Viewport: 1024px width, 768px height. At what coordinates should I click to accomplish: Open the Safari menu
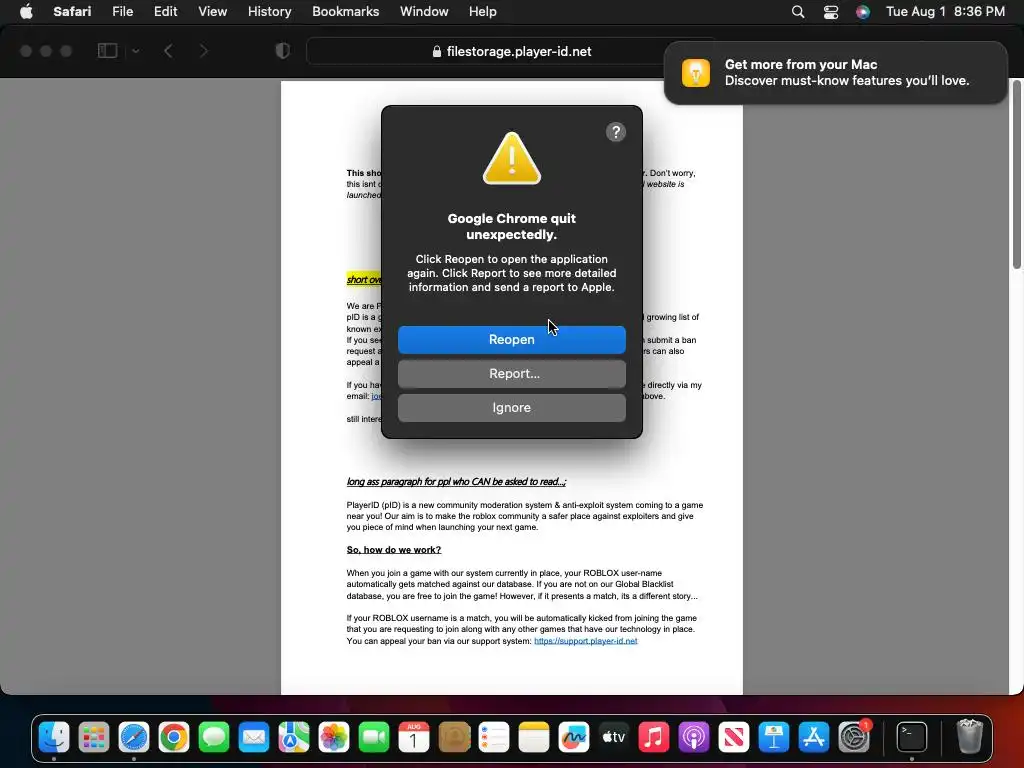(72, 11)
